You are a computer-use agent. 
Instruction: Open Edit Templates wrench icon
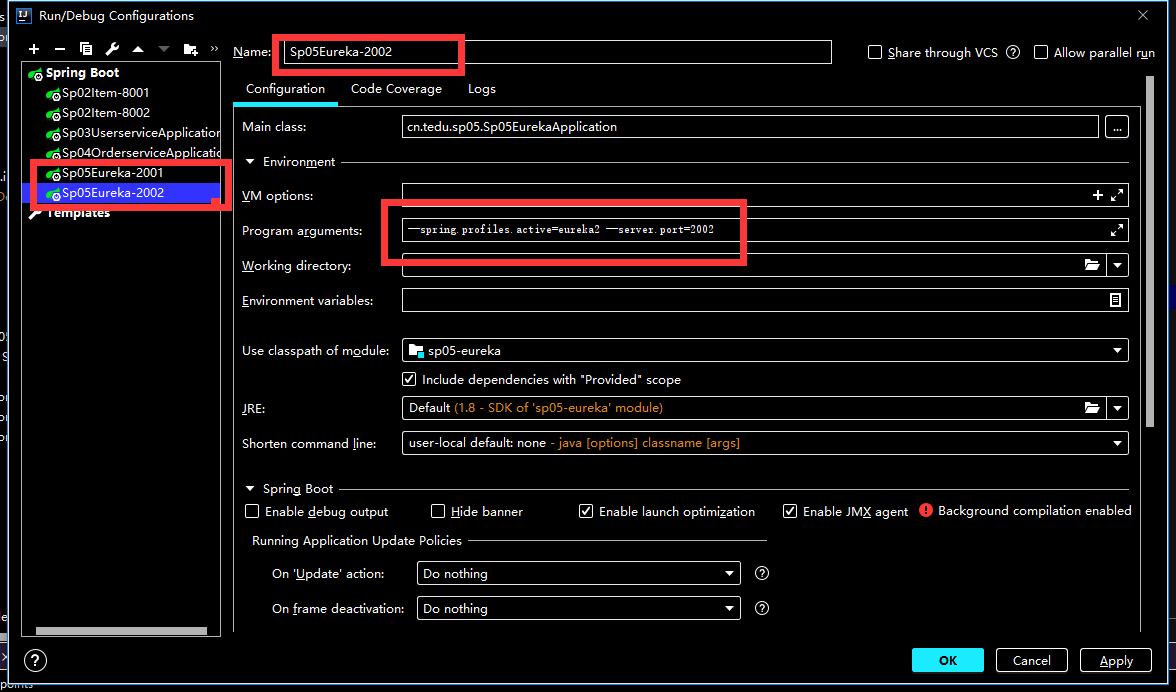pyautogui.click(x=112, y=49)
